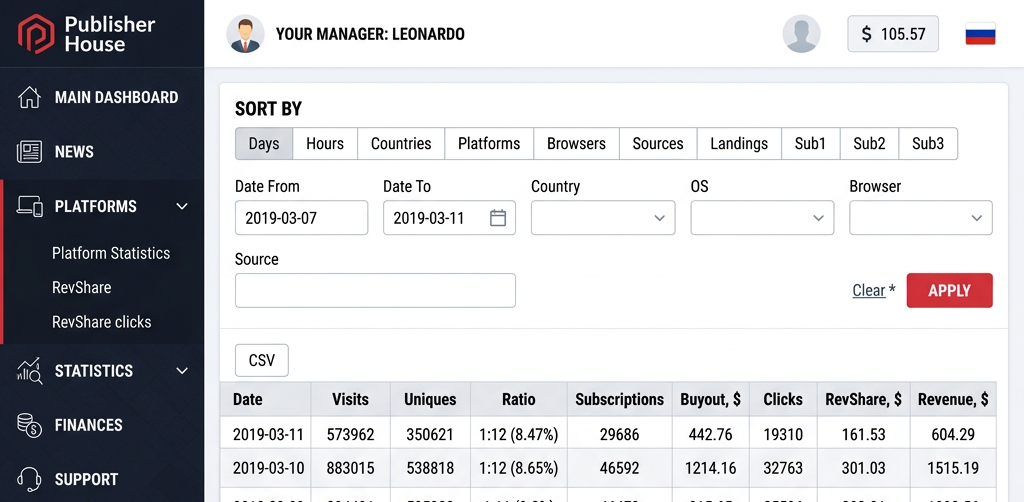The width and height of the screenshot is (1024, 502).
Task: Click the Source input field
Action: (375, 290)
